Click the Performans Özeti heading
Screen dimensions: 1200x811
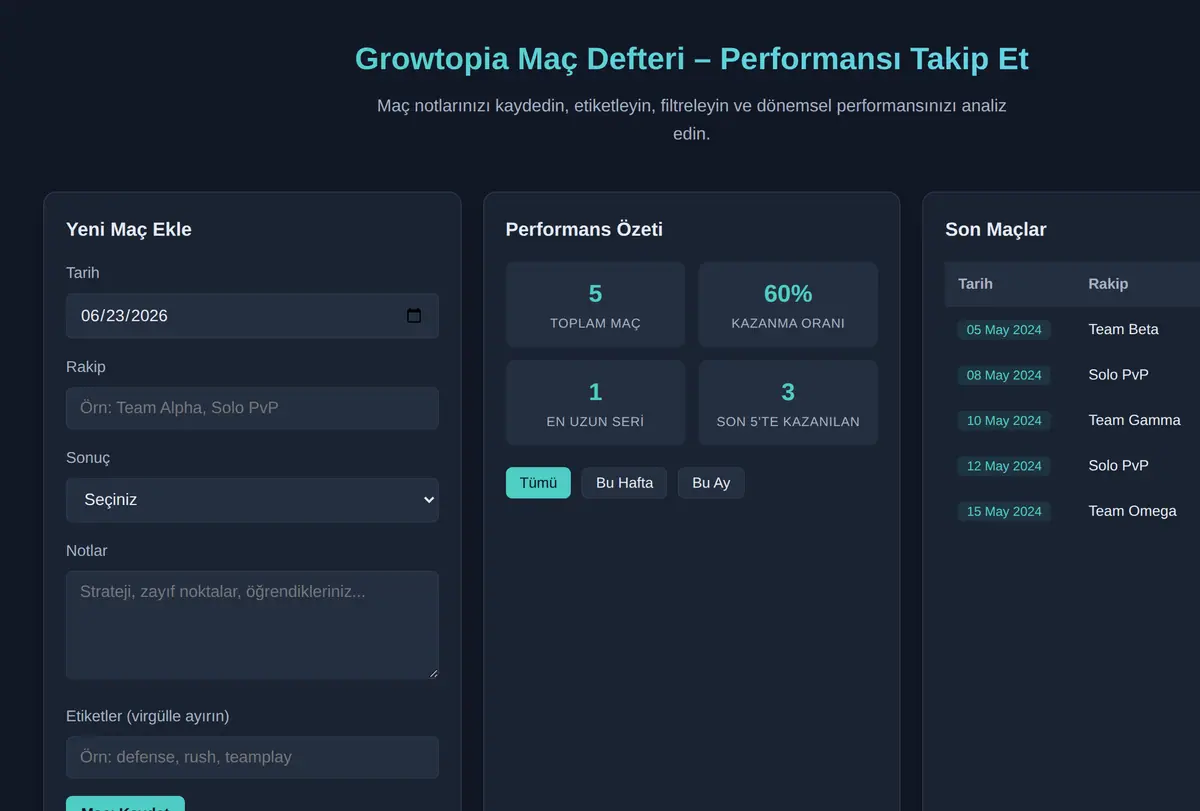coord(584,230)
